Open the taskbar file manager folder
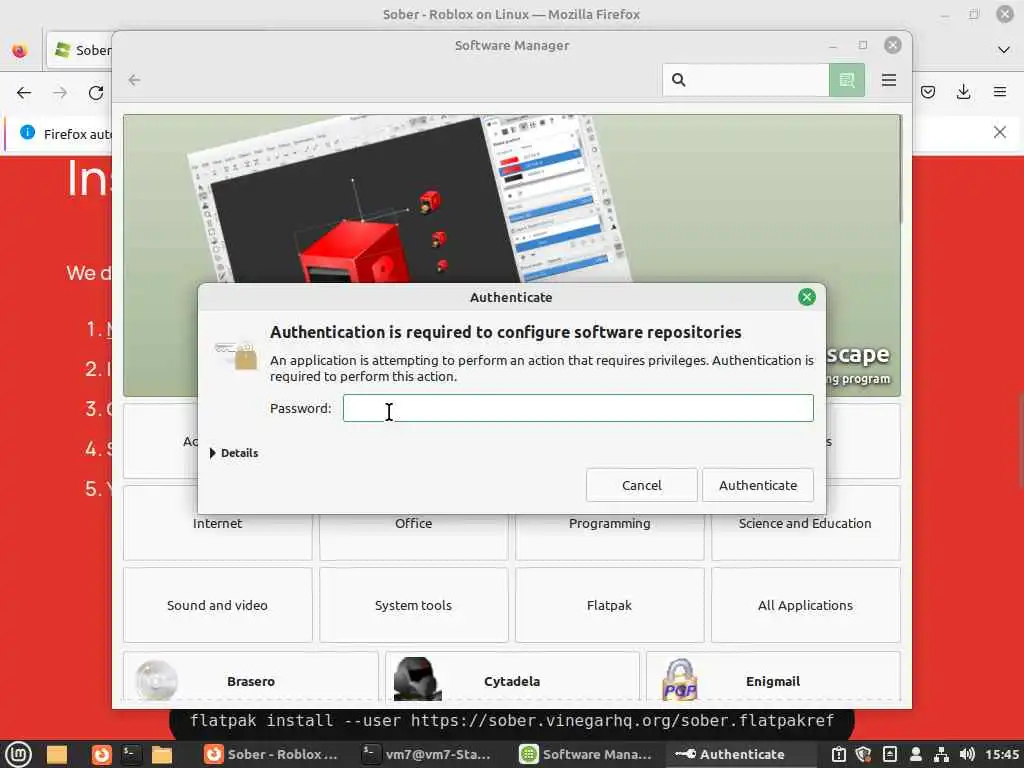1024x768 pixels. pos(57,754)
